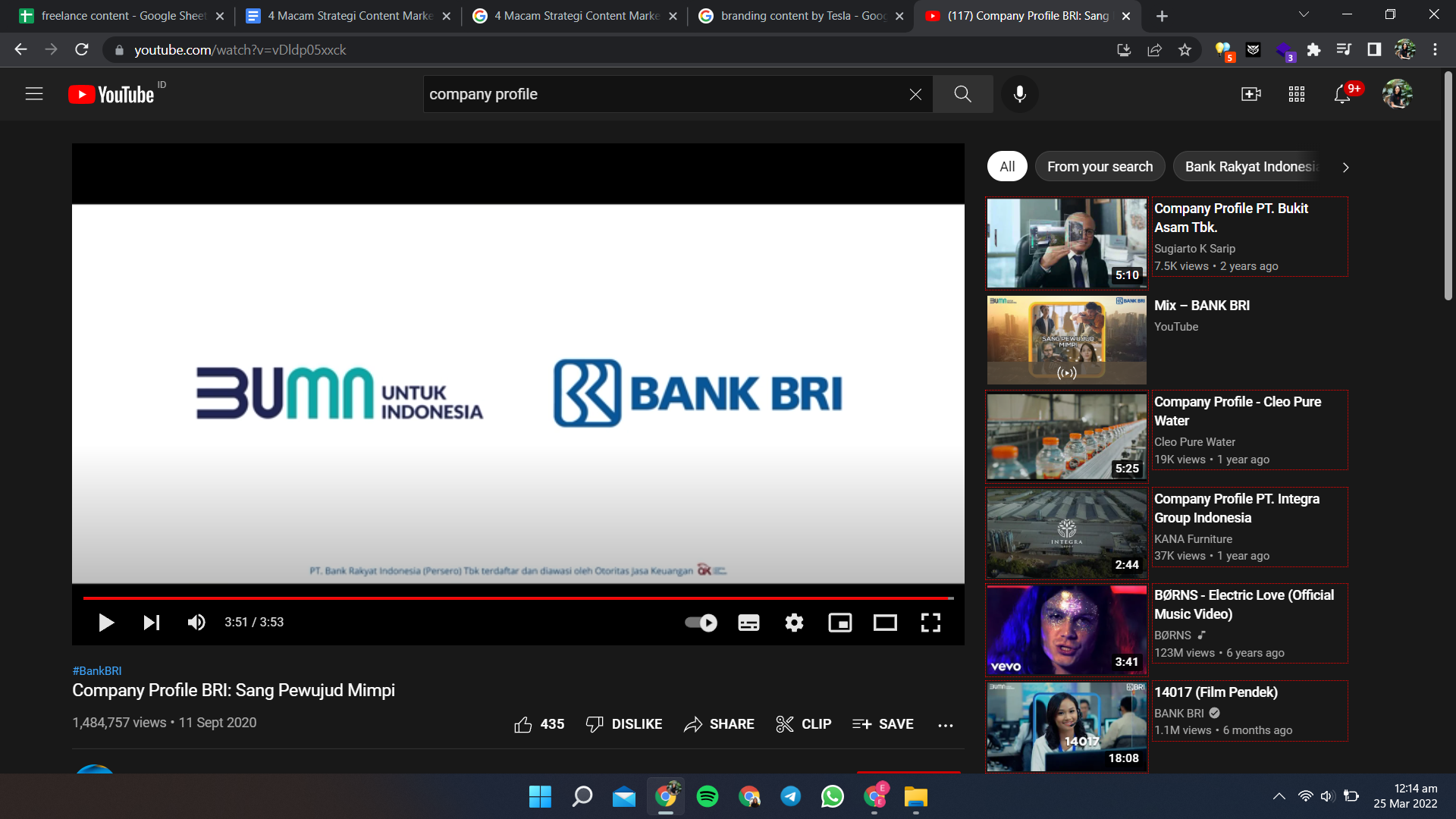Screen dimensions: 1456x819
Task: Like the video with thumbs up
Action: coord(539,724)
